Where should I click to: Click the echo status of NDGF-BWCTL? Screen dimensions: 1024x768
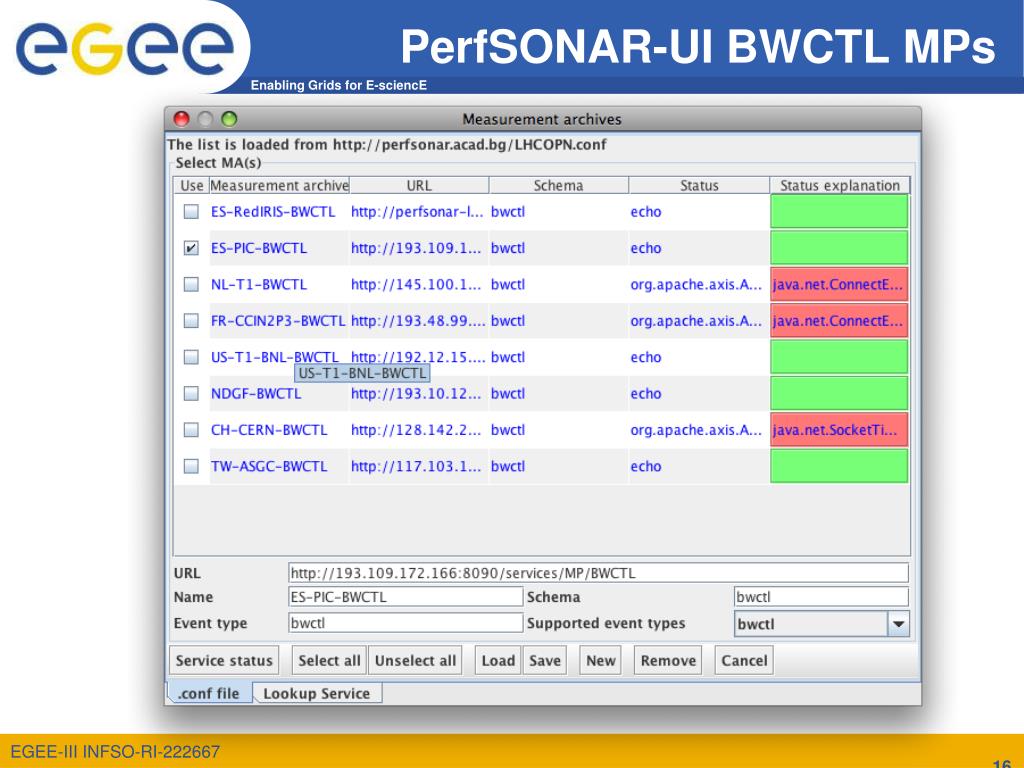coord(646,394)
